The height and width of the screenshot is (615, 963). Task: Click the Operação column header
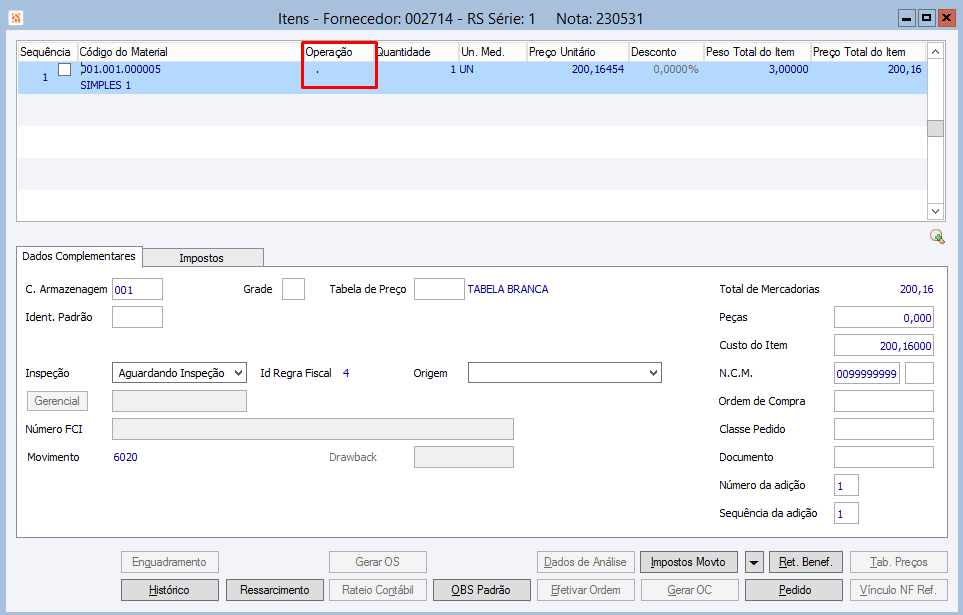(x=338, y=52)
